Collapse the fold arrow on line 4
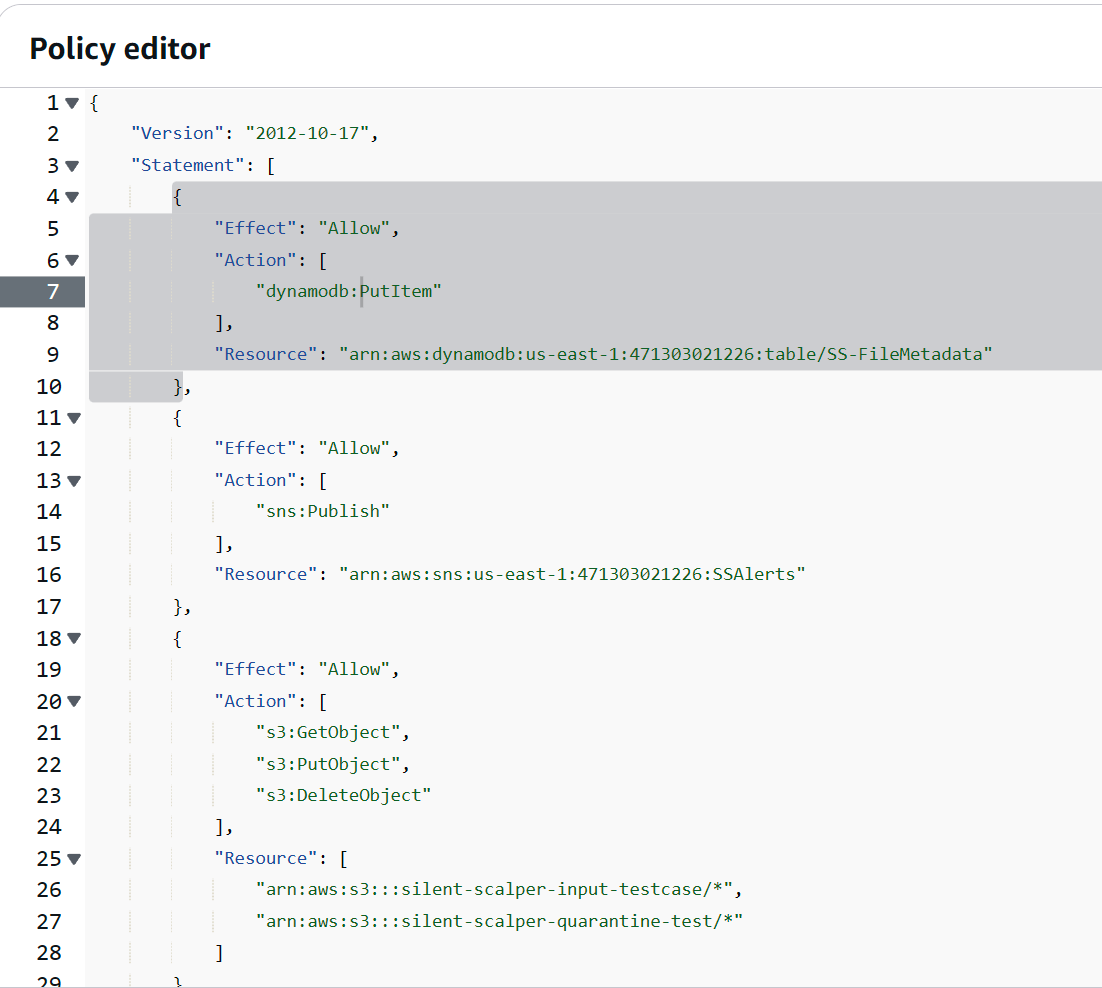This screenshot has height=988, width=1102. tap(72, 197)
